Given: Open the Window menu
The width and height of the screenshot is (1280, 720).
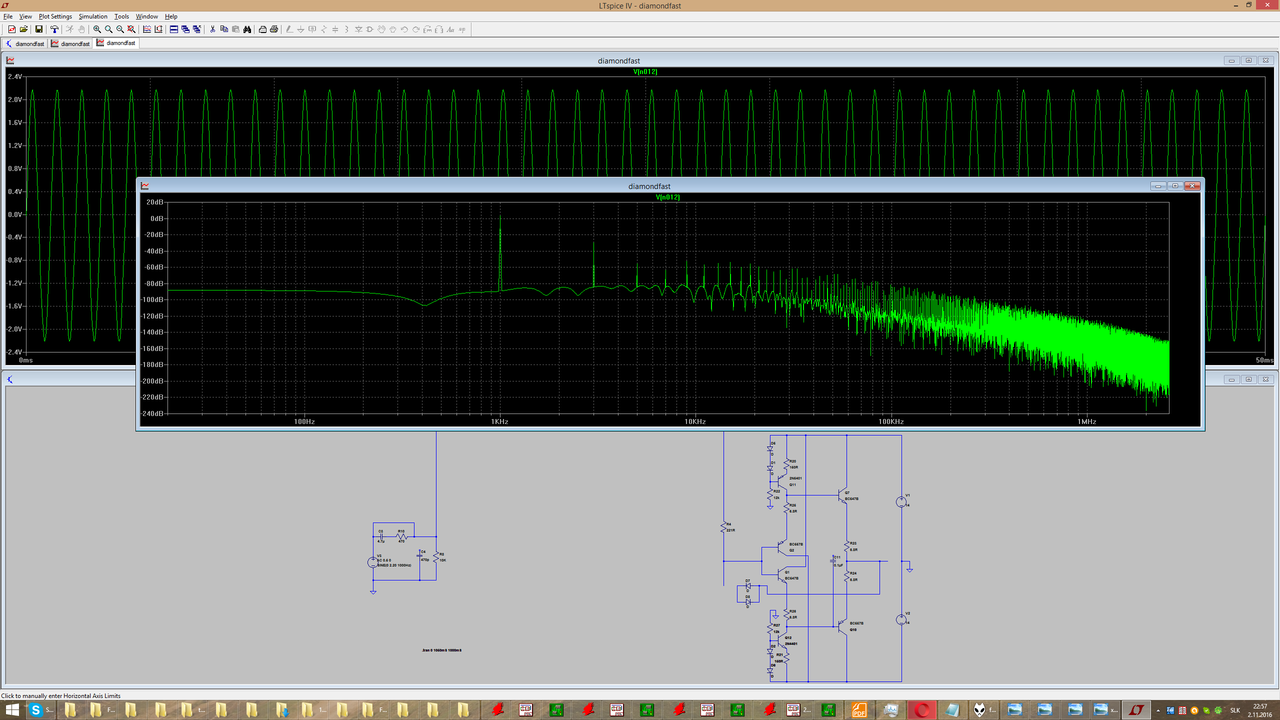Looking at the screenshot, I should pos(147,17).
